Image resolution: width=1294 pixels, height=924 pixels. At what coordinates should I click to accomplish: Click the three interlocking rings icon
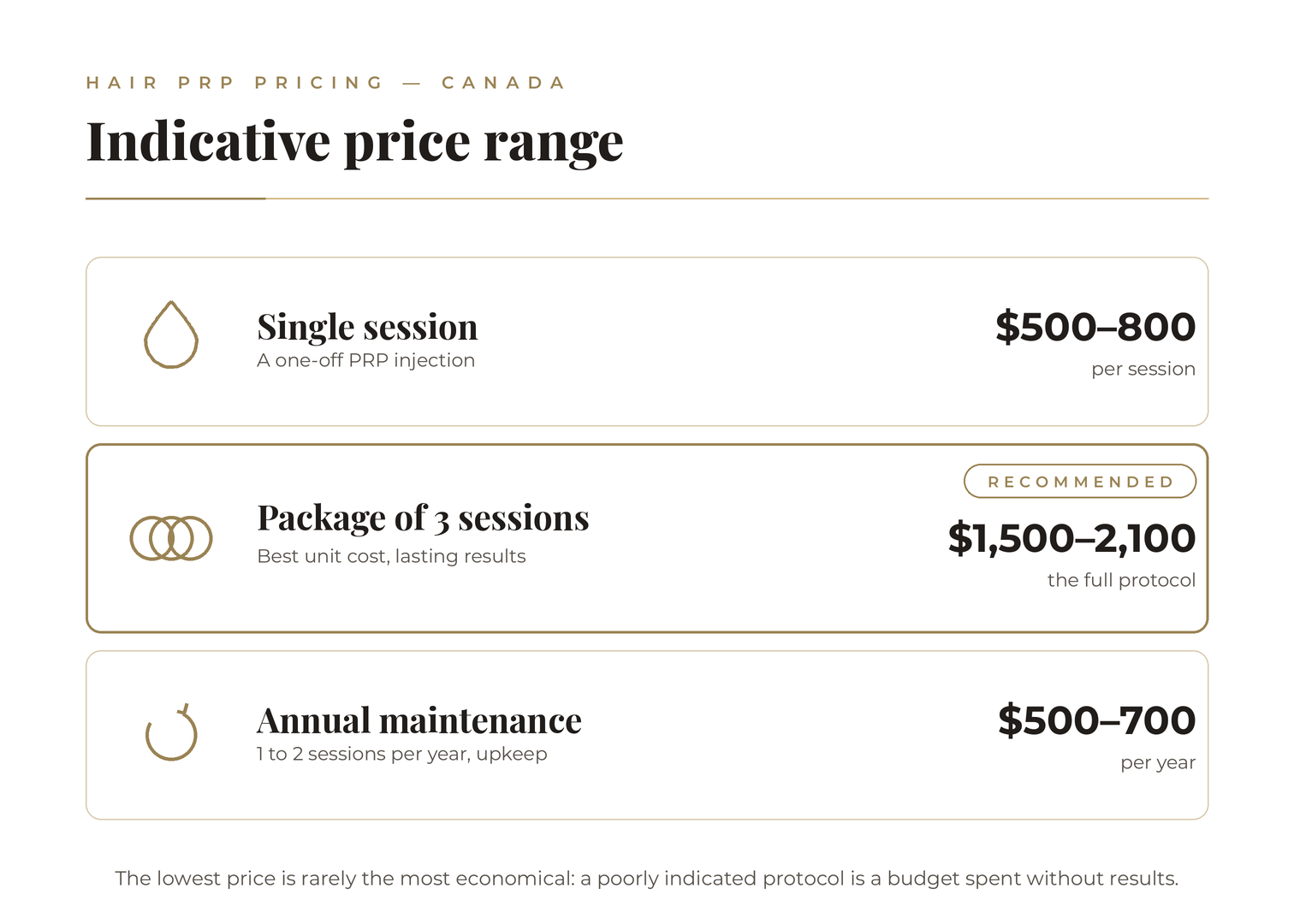171,538
